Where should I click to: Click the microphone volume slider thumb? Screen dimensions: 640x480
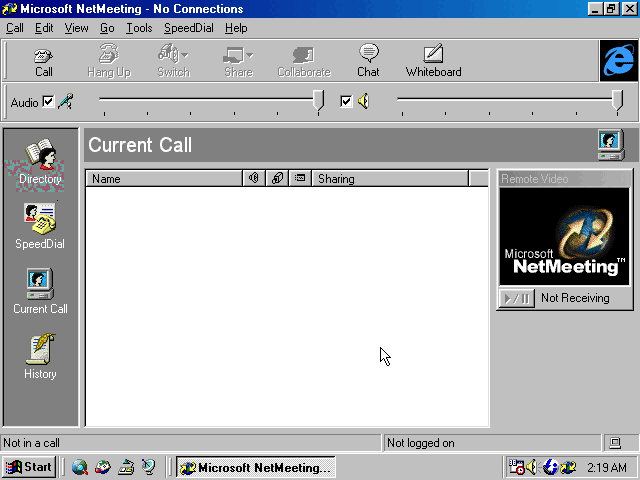(318, 100)
